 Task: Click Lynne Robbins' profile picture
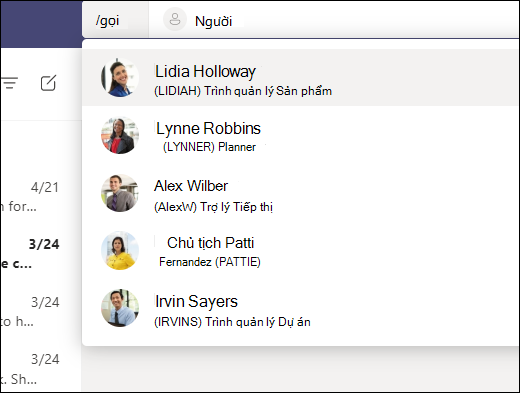click(x=120, y=135)
